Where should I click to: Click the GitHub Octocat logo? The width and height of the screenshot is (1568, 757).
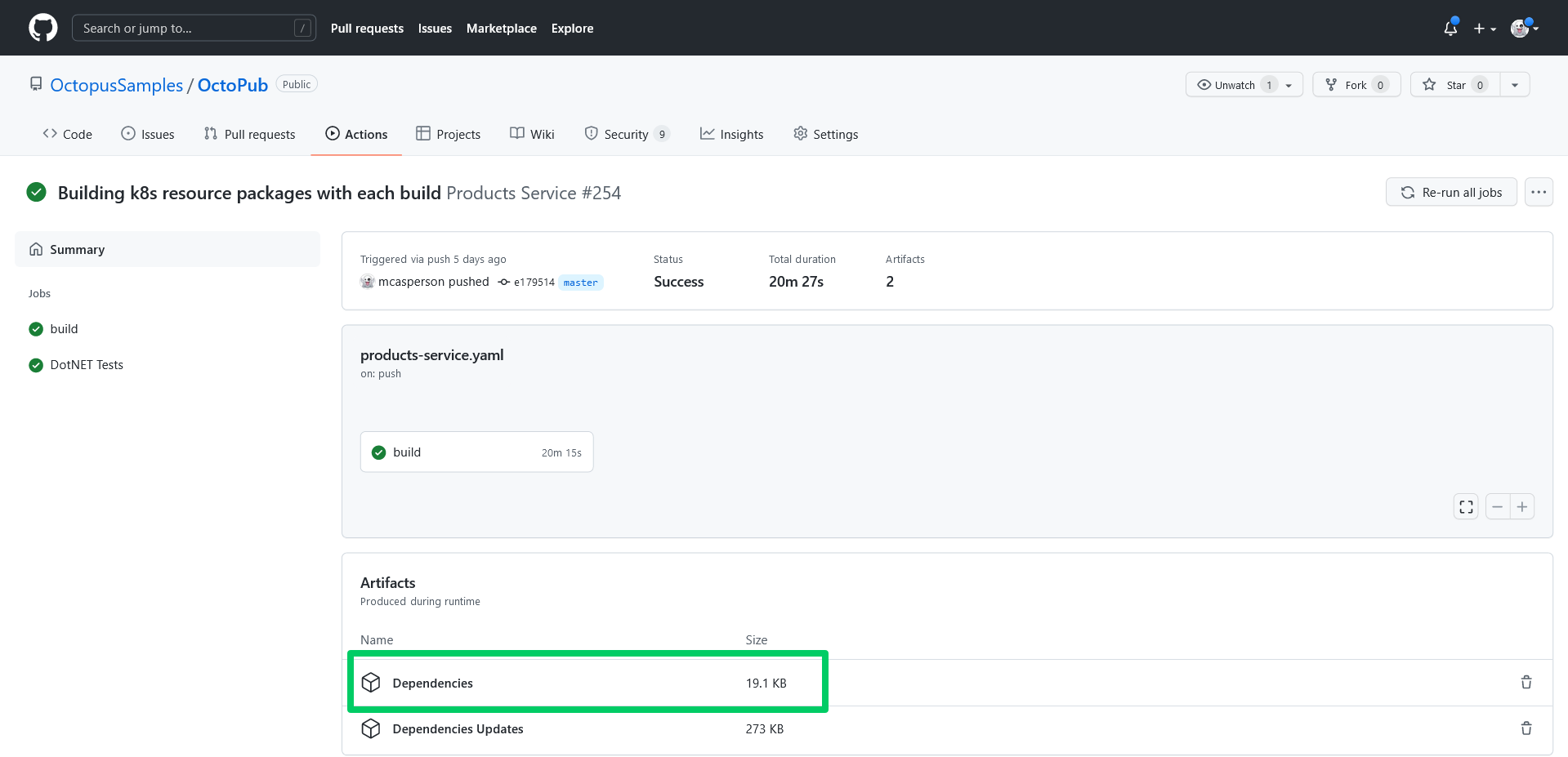42,28
